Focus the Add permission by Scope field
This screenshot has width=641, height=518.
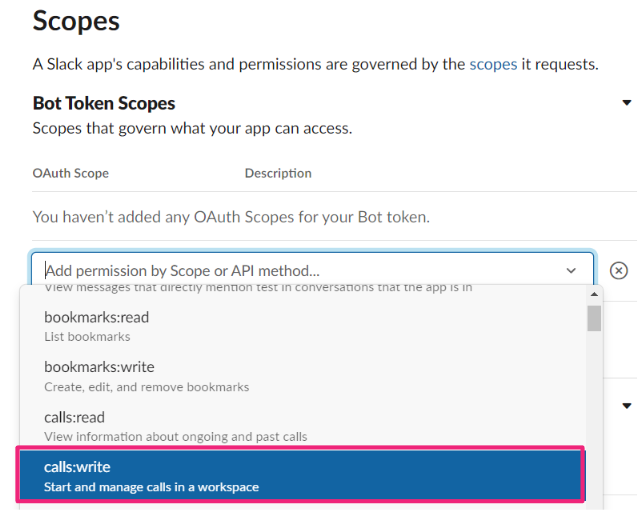[303, 270]
